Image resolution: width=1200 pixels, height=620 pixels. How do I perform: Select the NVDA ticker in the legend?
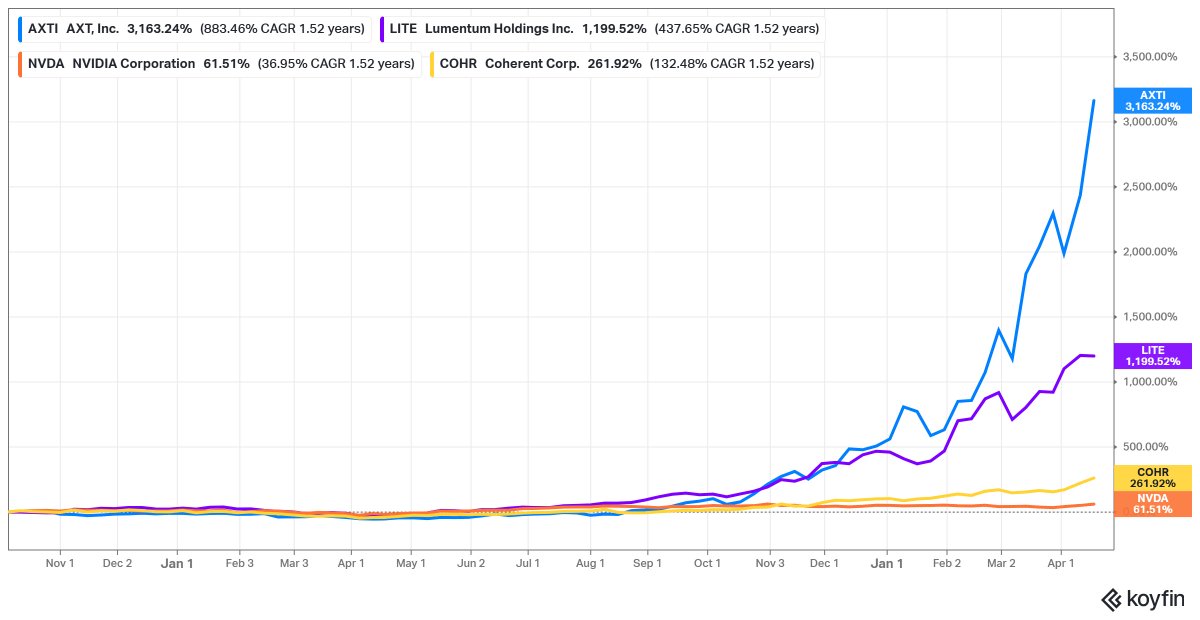point(46,64)
